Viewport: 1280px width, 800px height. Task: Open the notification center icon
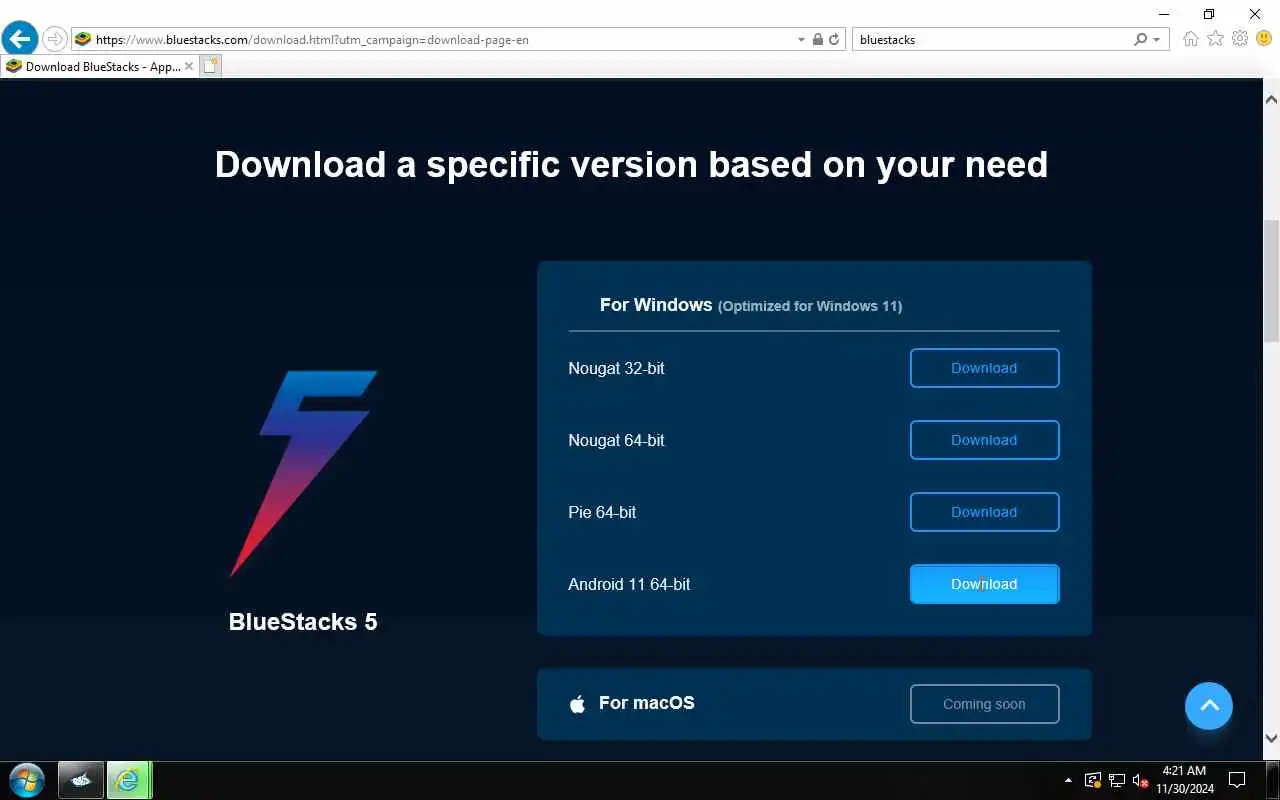(1237, 780)
